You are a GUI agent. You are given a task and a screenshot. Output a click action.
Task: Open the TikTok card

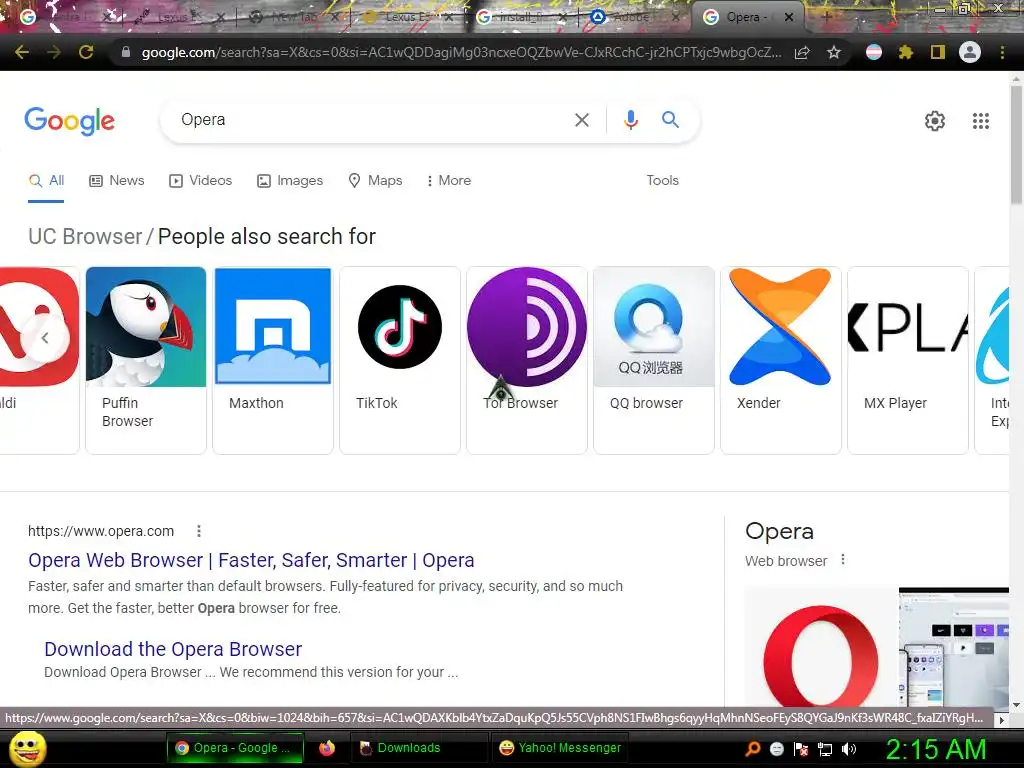pos(400,360)
